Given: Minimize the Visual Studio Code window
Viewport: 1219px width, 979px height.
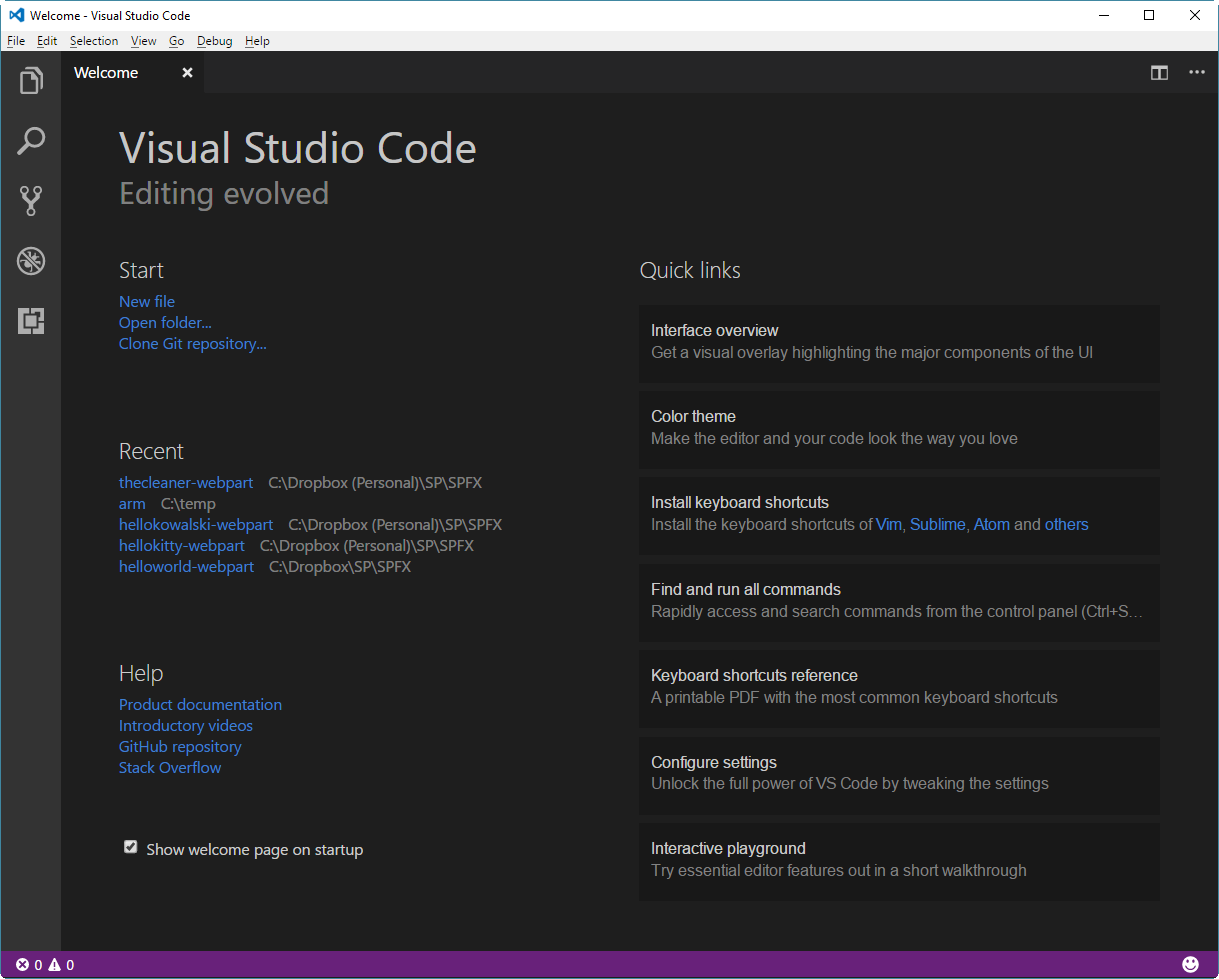Looking at the screenshot, I should coord(1104,15).
